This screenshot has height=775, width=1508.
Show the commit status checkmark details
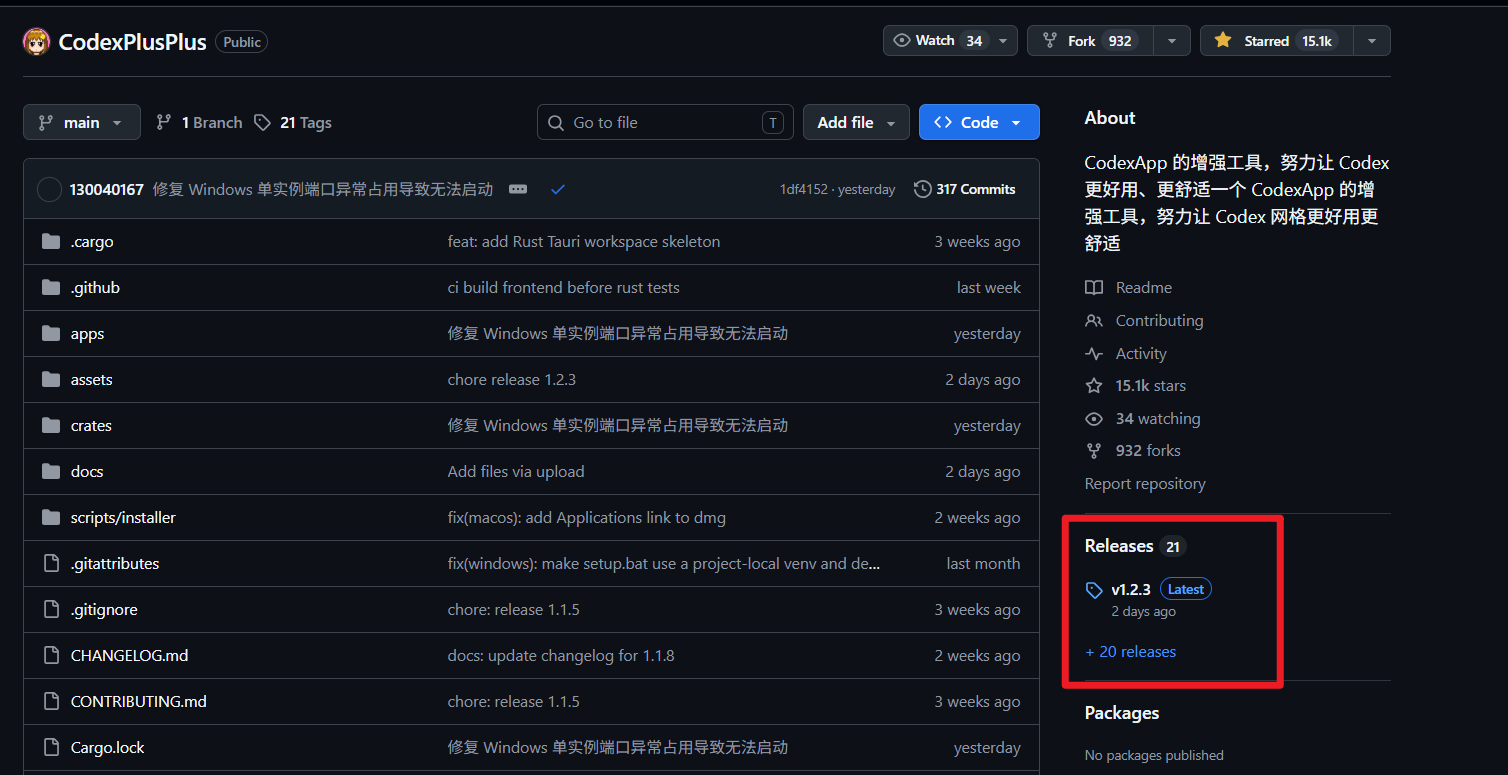pyautogui.click(x=558, y=189)
